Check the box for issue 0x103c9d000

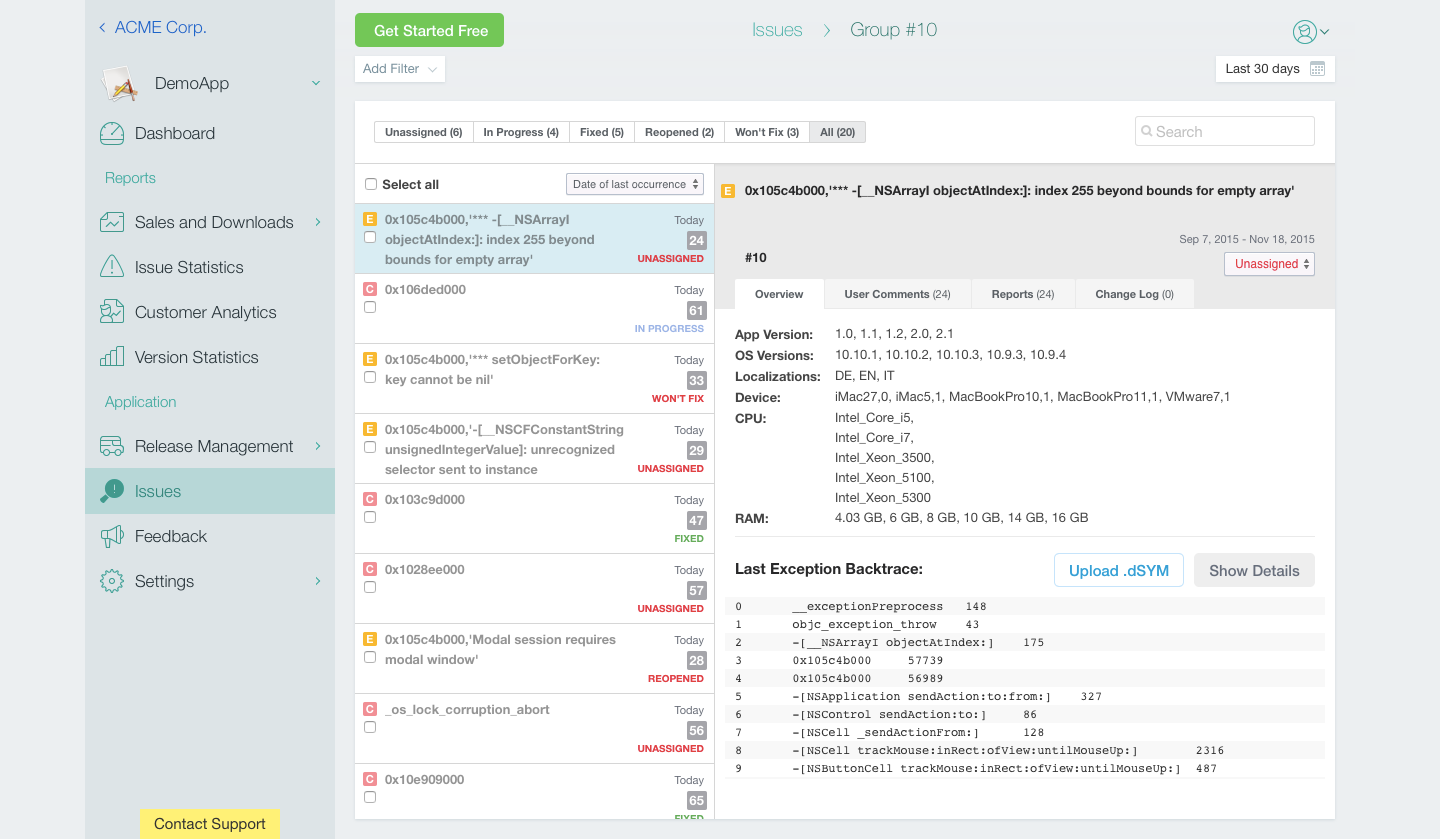[370, 517]
